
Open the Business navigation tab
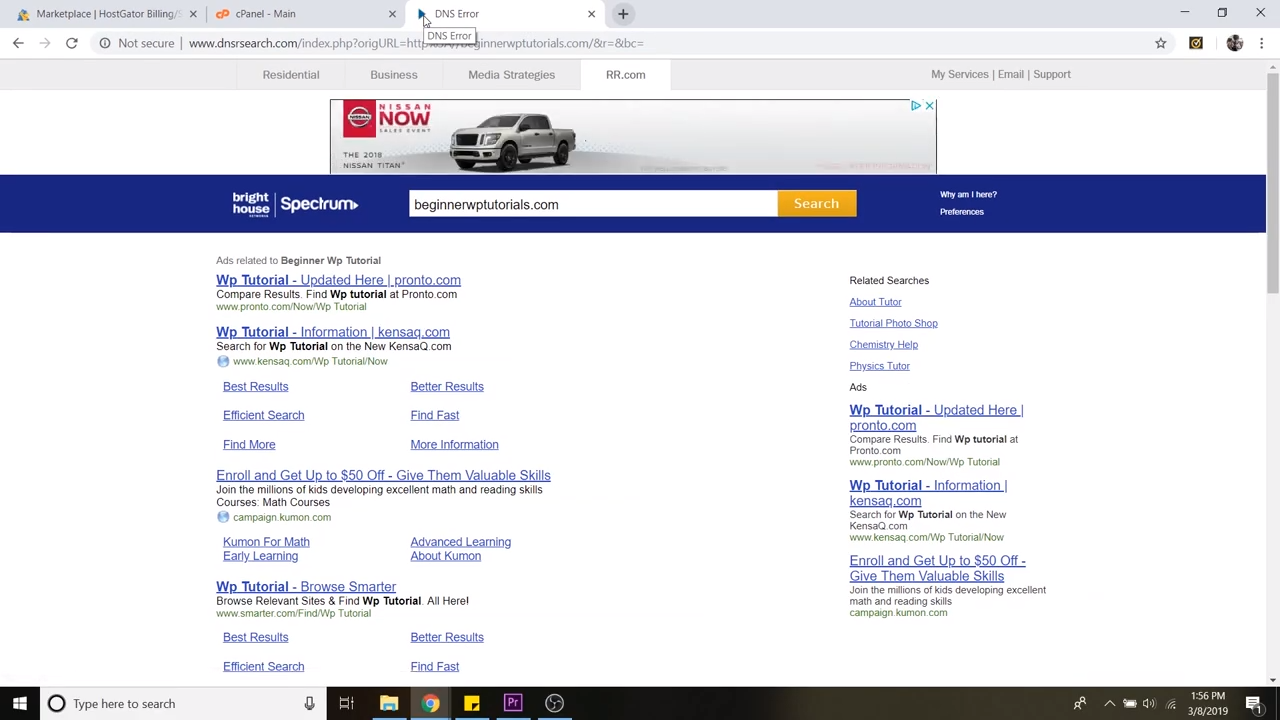tap(394, 75)
